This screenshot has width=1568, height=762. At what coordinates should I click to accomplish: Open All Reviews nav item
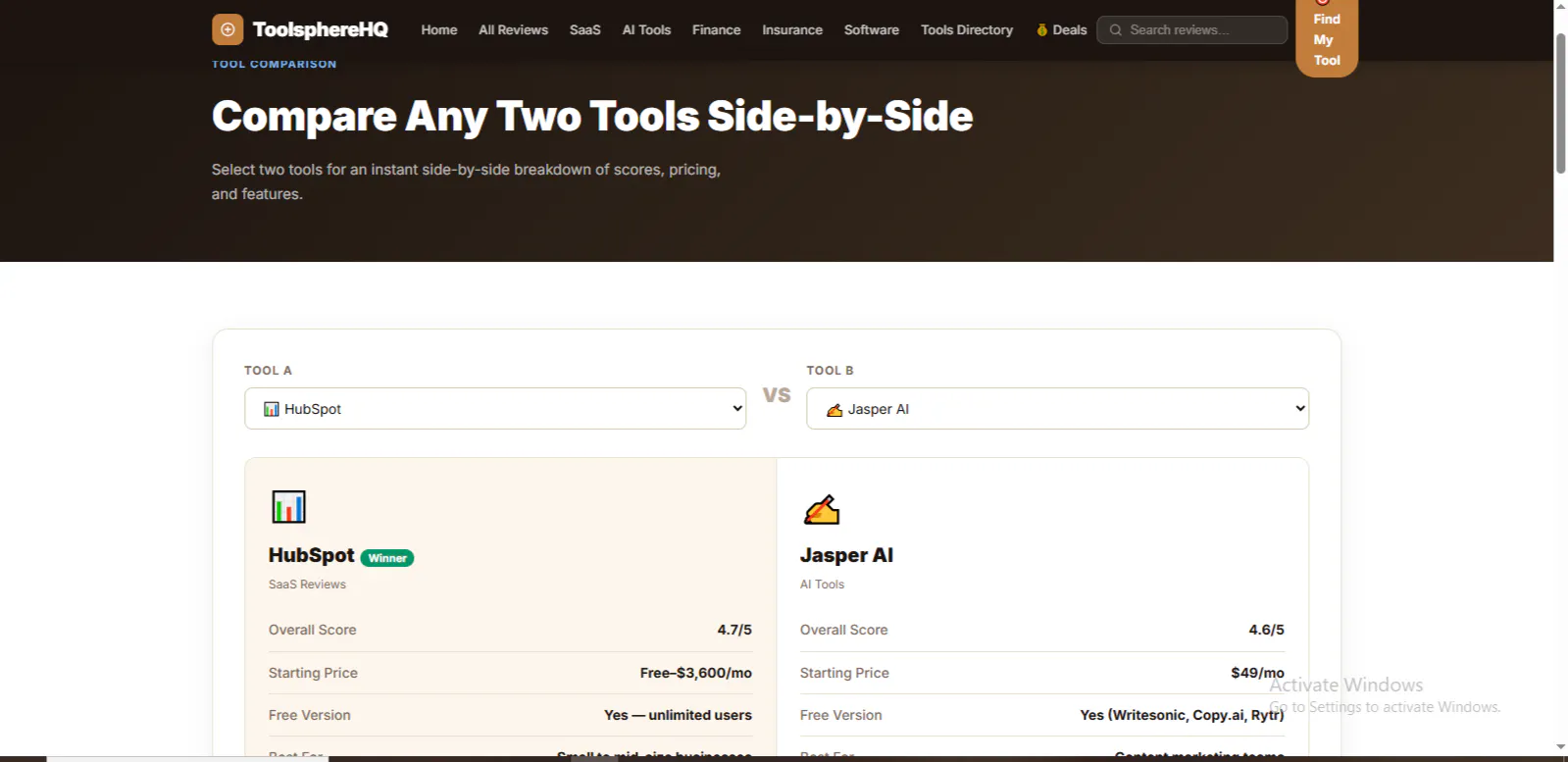click(x=513, y=30)
